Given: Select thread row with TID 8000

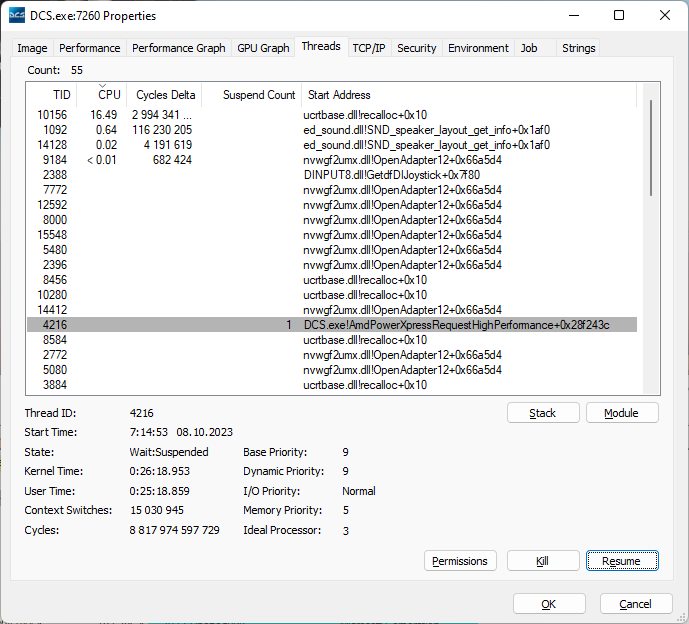Looking at the screenshot, I should (332, 220).
